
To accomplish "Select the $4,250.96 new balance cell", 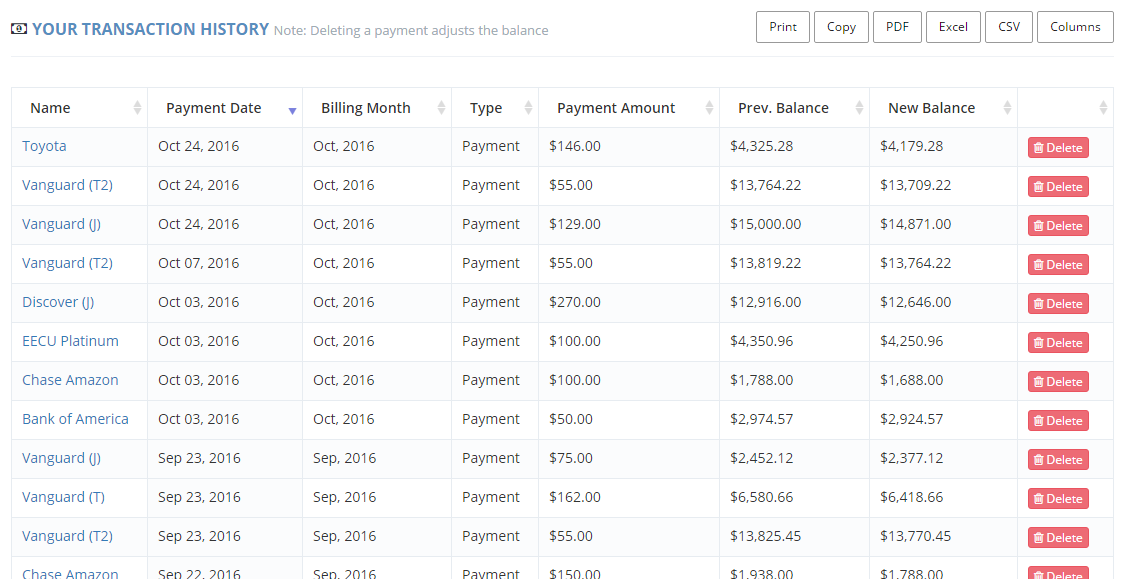I will (x=943, y=341).
